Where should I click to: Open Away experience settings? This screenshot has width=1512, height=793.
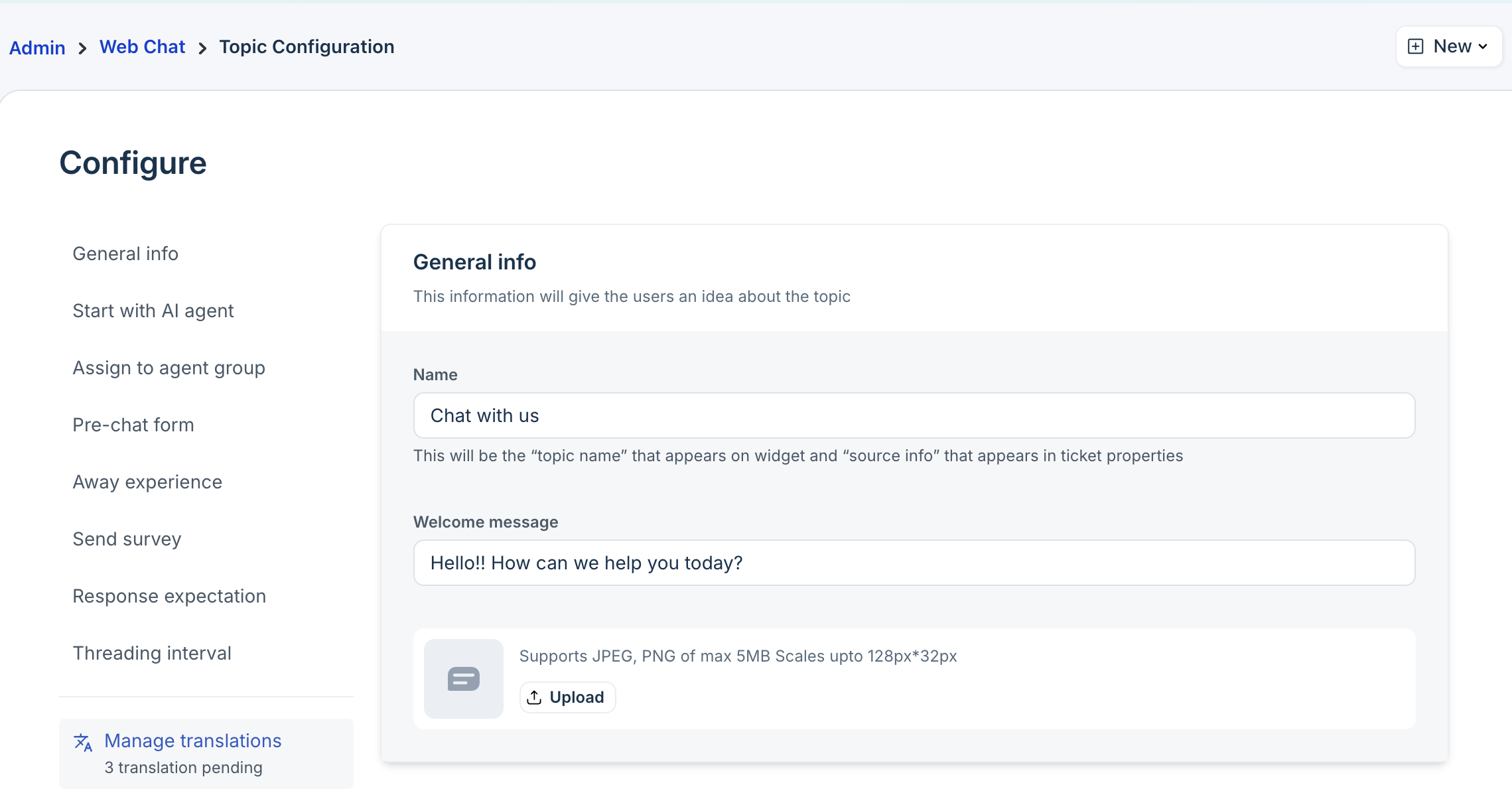(147, 482)
